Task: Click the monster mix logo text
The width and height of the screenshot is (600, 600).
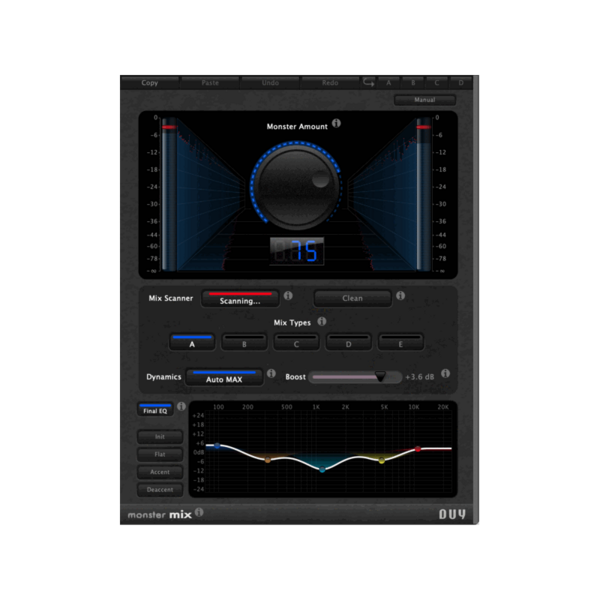Action: pyautogui.click(x=160, y=515)
